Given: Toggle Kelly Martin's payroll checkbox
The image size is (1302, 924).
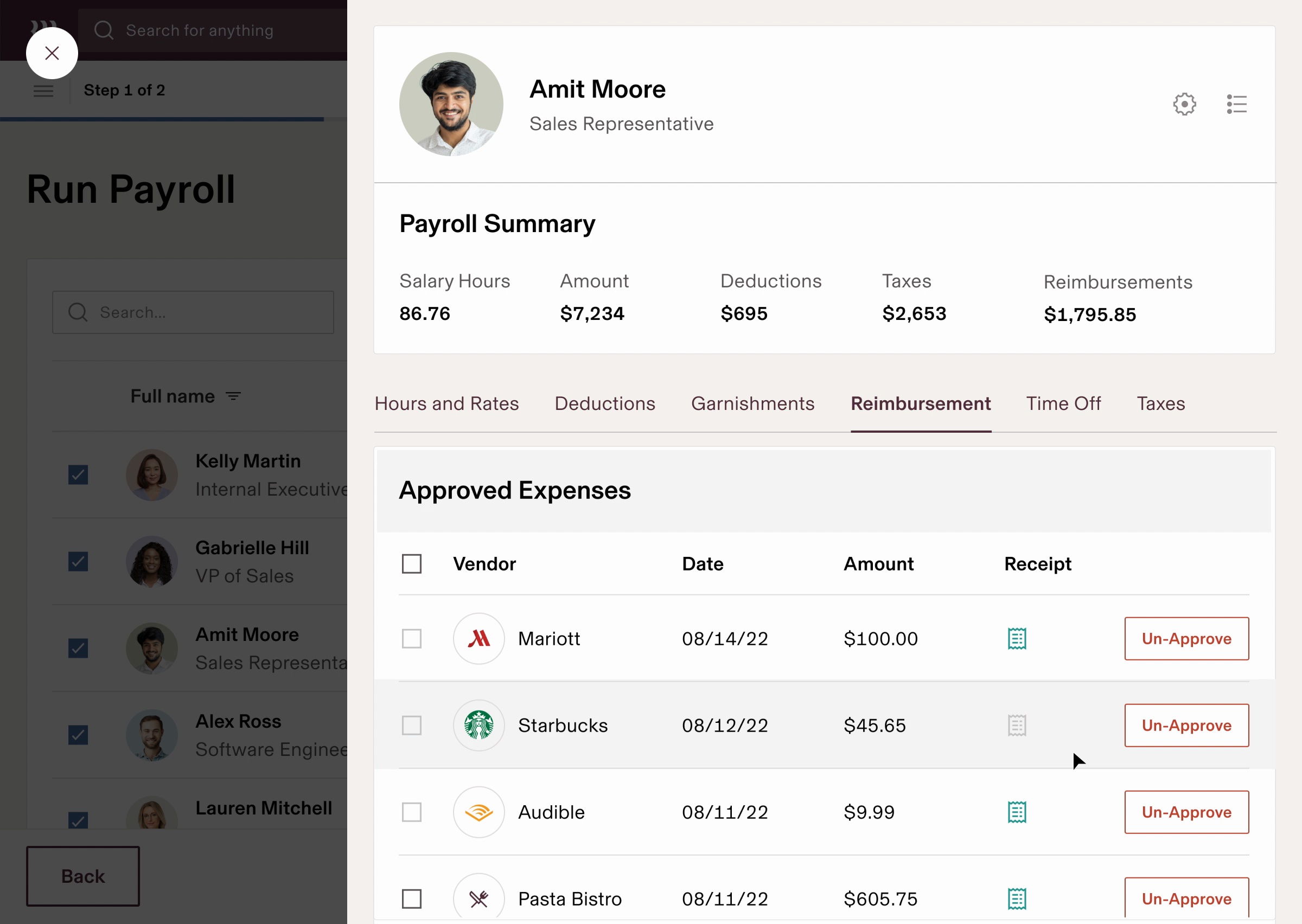Looking at the screenshot, I should (78, 474).
